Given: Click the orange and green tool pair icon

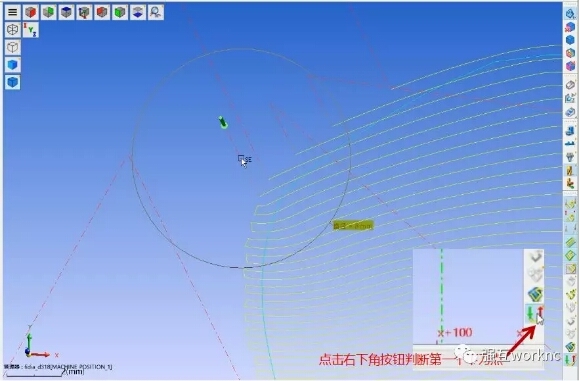Looking at the screenshot, I should pyautogui.click(x=570, y=183).
